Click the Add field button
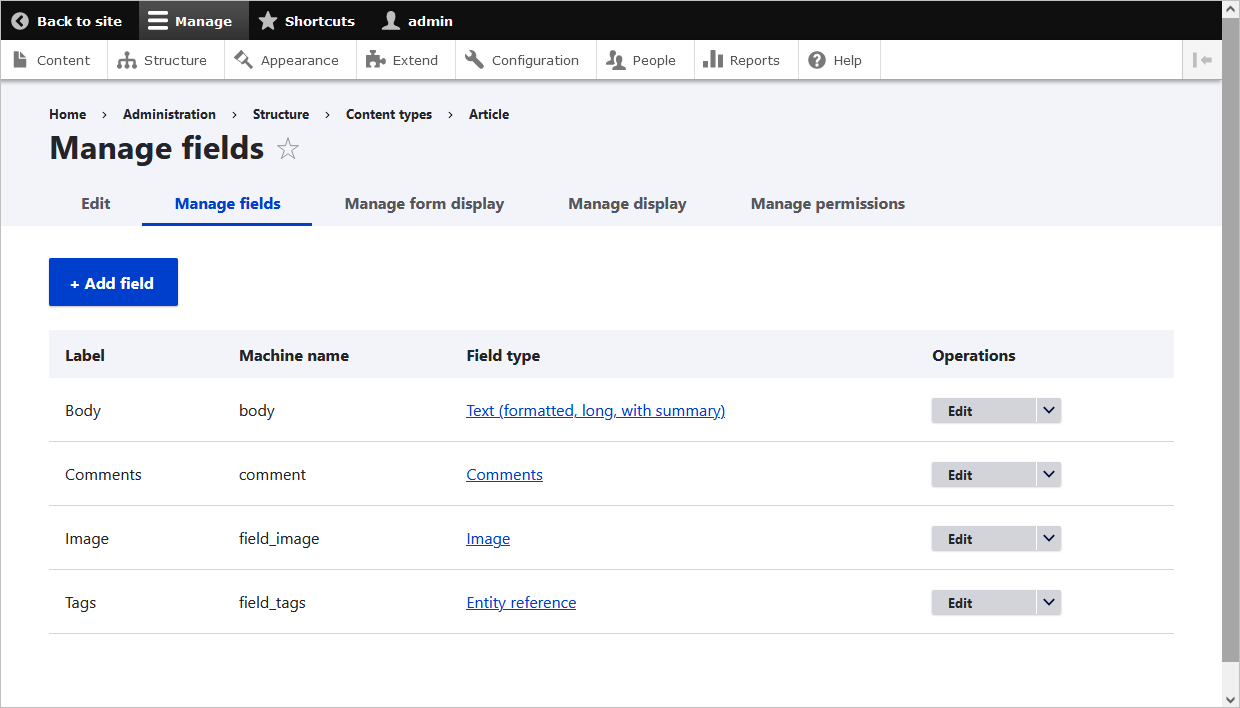The width and height of the screenshot is (1240, 708). [113, 282]
